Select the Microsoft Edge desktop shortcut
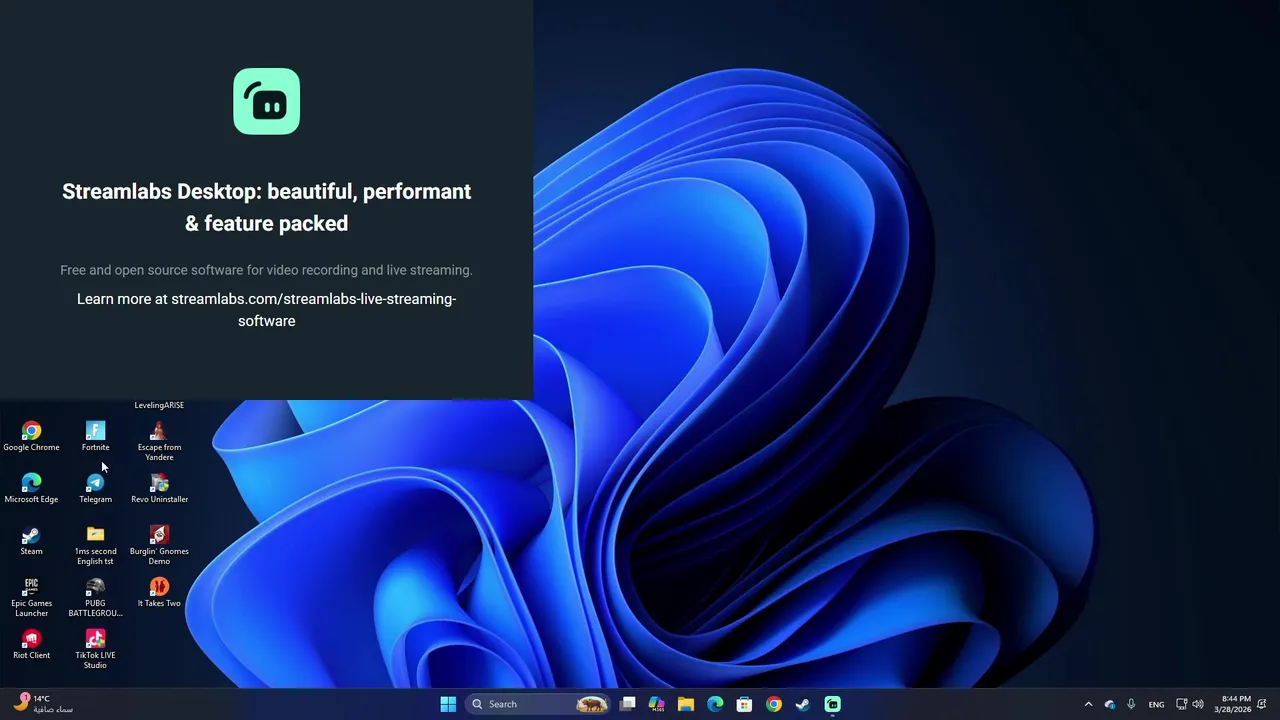The width and height of the screenshot is (1280, 720). click(x=31, y=489)
